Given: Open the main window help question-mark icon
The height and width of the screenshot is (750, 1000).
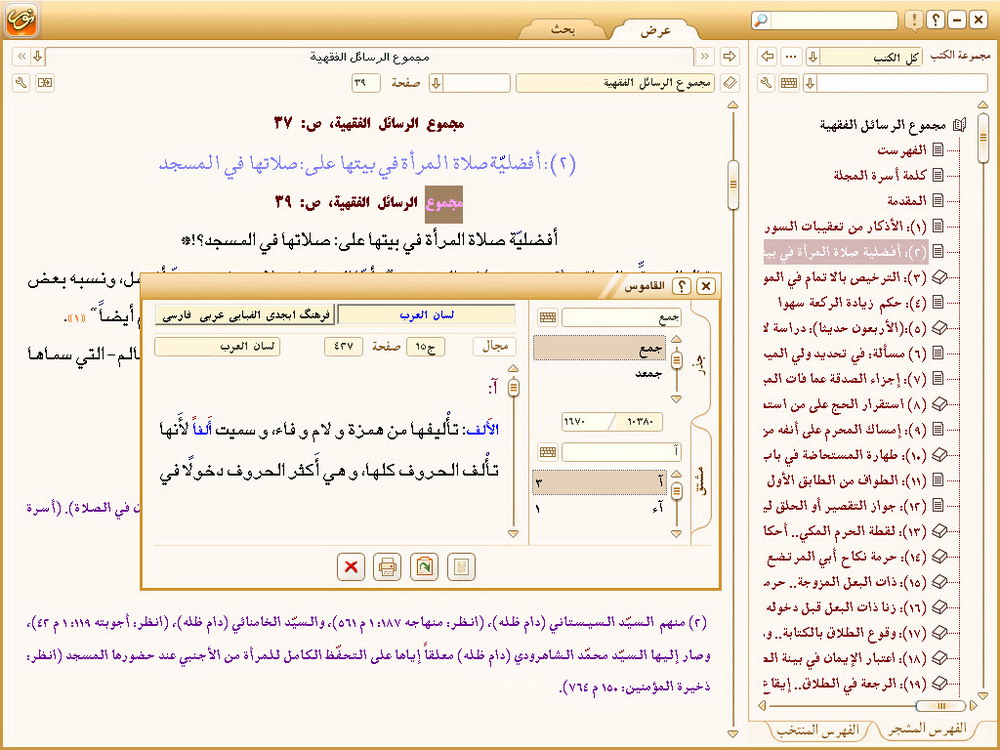Looking at the screenshot, I should pos(935,20).
